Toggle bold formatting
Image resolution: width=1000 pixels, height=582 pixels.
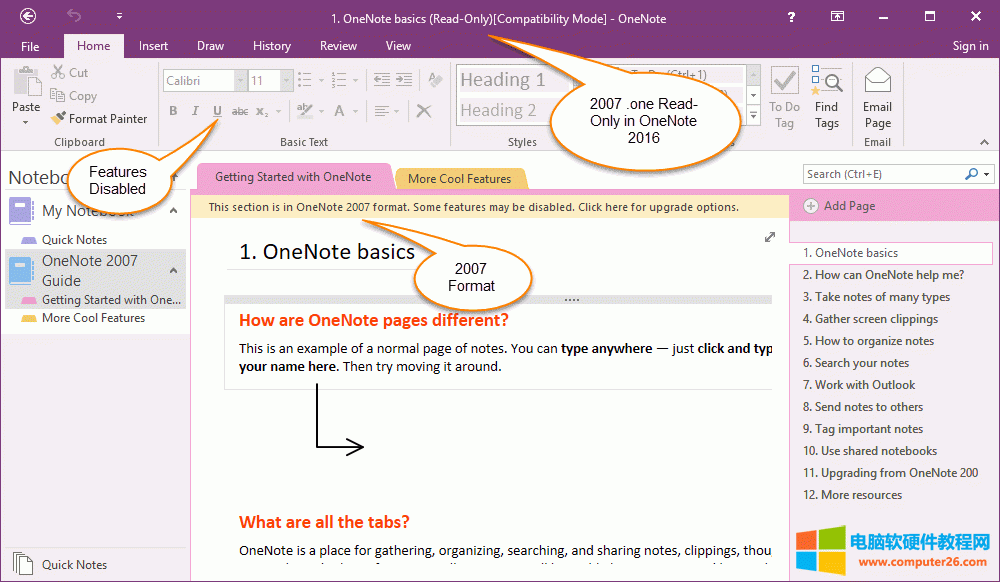click(173, 111)
